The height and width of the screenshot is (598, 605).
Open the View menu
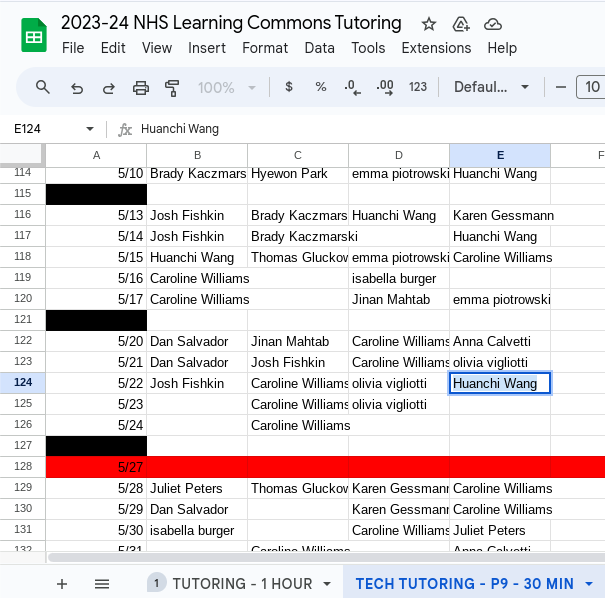157,48
